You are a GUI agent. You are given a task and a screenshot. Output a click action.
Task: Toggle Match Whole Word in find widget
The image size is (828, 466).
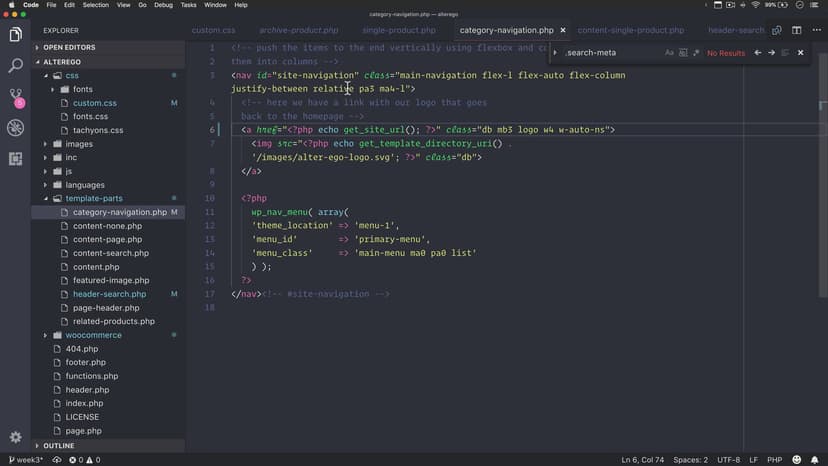682,53
